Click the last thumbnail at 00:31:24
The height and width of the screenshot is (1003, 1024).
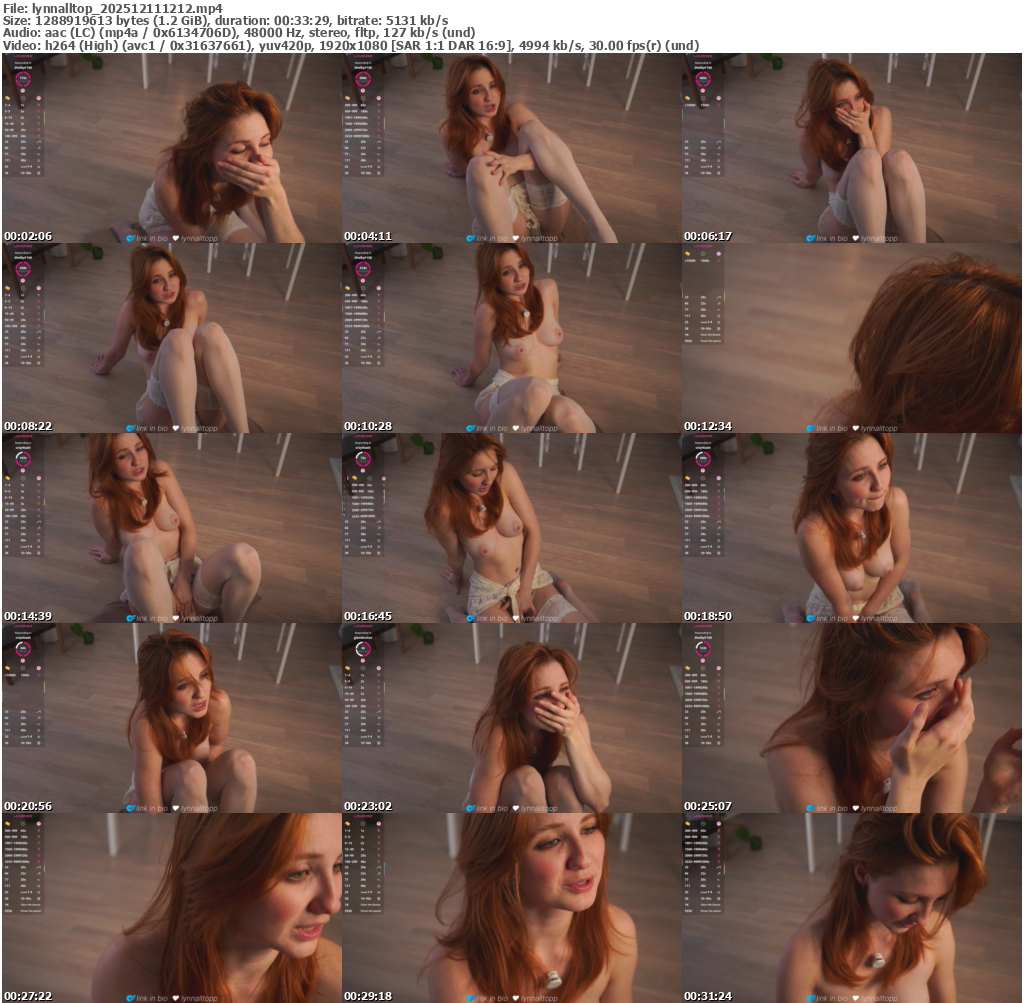pyautogui.click(x=852, y=908)
